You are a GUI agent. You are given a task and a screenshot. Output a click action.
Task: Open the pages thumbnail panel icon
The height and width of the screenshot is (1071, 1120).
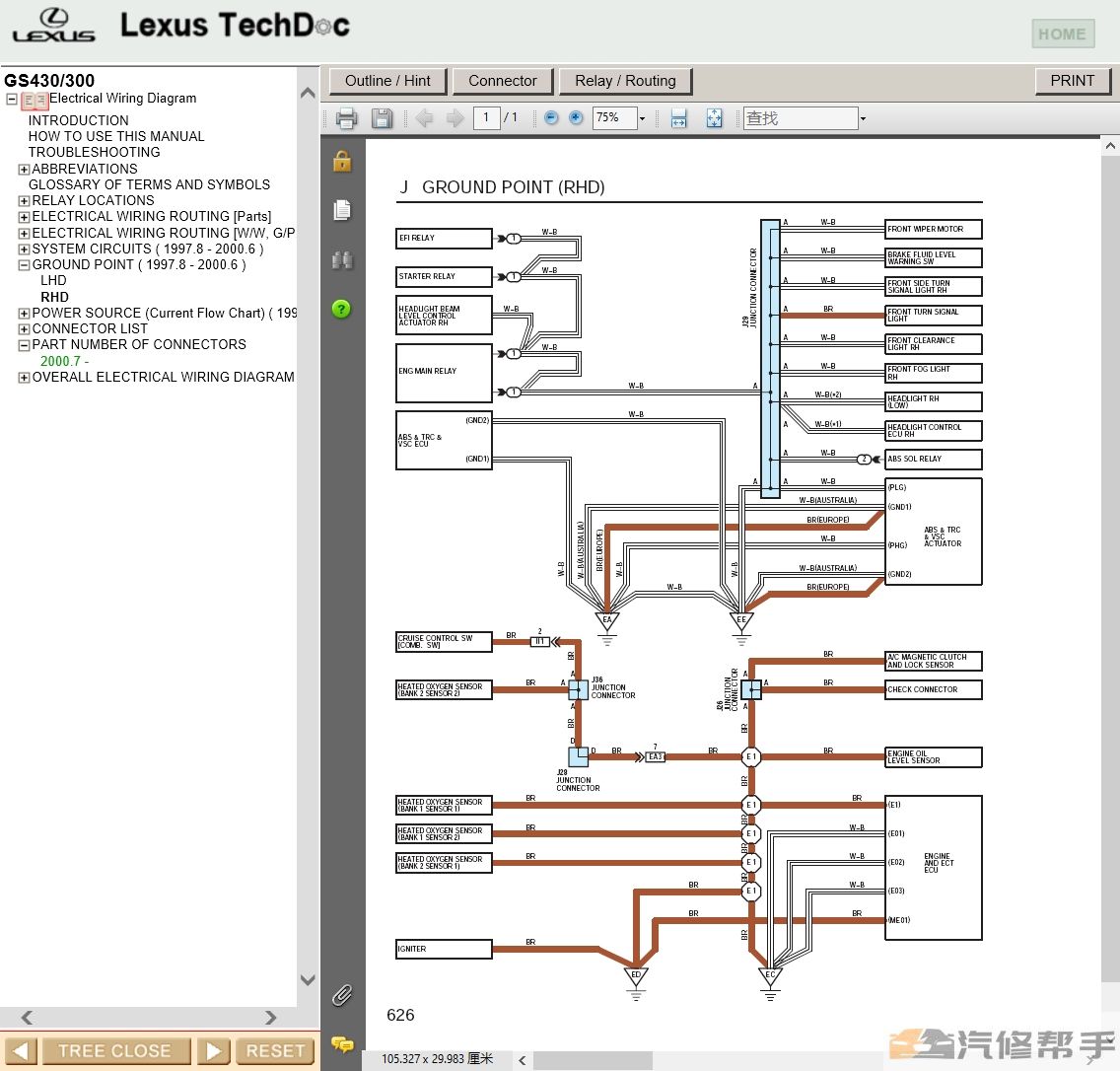[342, 210]
